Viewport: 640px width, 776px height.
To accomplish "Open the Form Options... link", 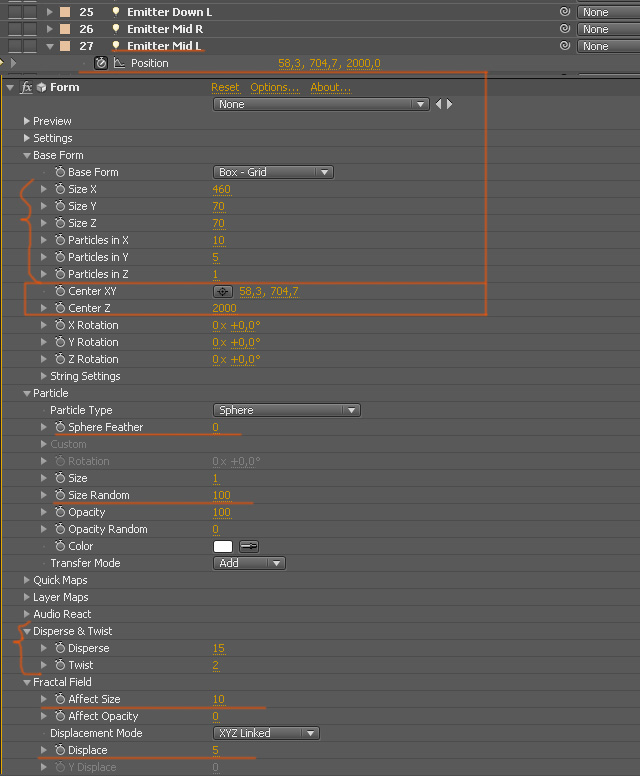I will pos(275,88).
